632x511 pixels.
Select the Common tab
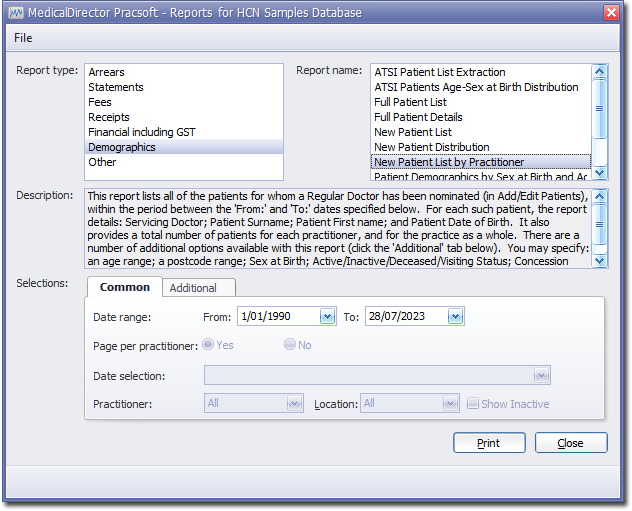pos(125,287)
